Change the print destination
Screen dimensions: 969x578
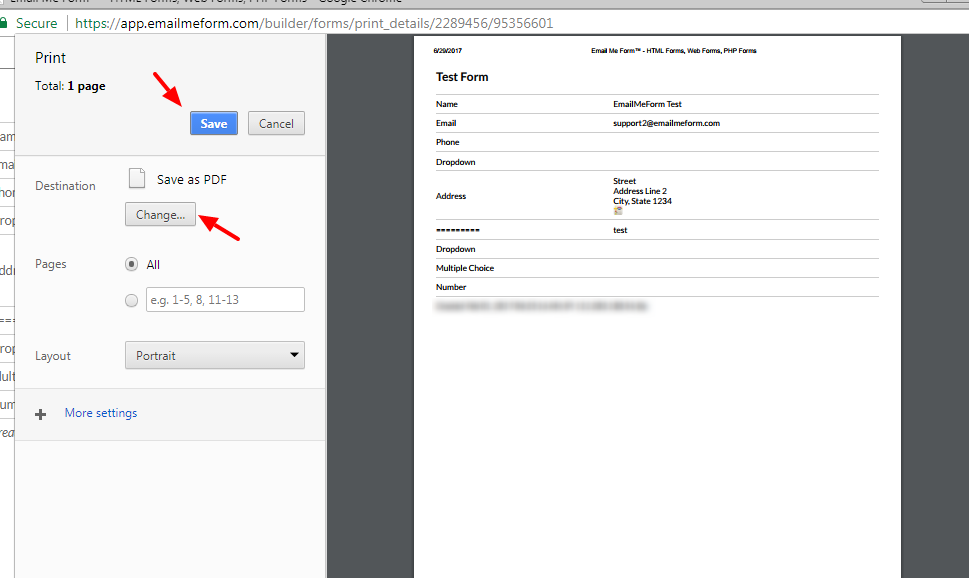tap(161, 215)
